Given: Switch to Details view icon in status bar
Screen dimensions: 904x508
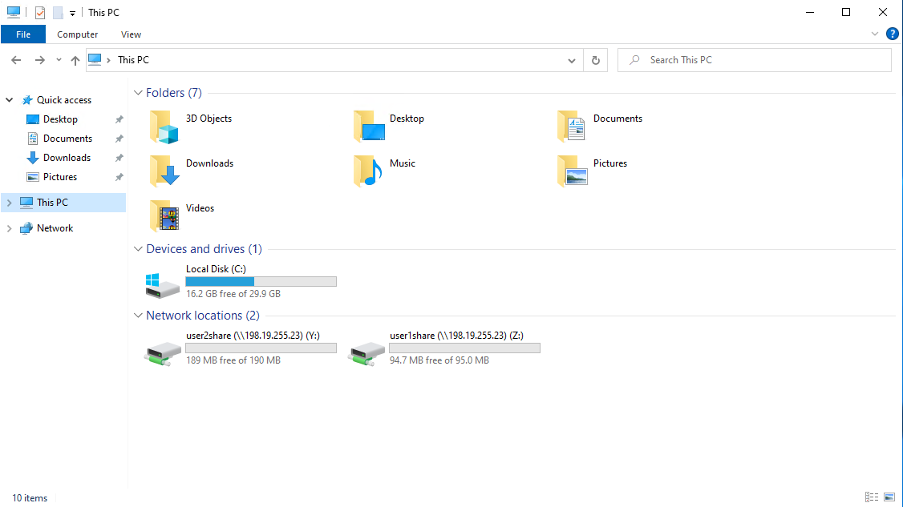Looking at the screenshot, I should pyautogui.click(x=871, y=497).
